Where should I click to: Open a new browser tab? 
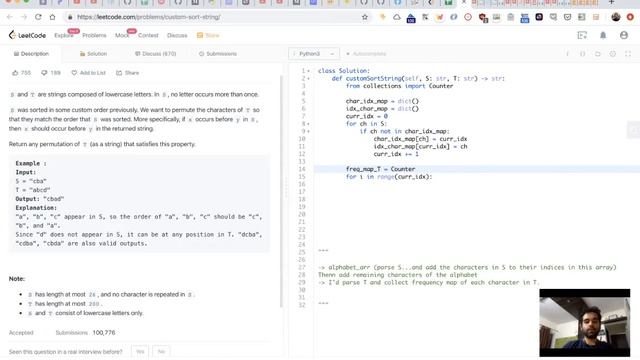click(611, 2)
